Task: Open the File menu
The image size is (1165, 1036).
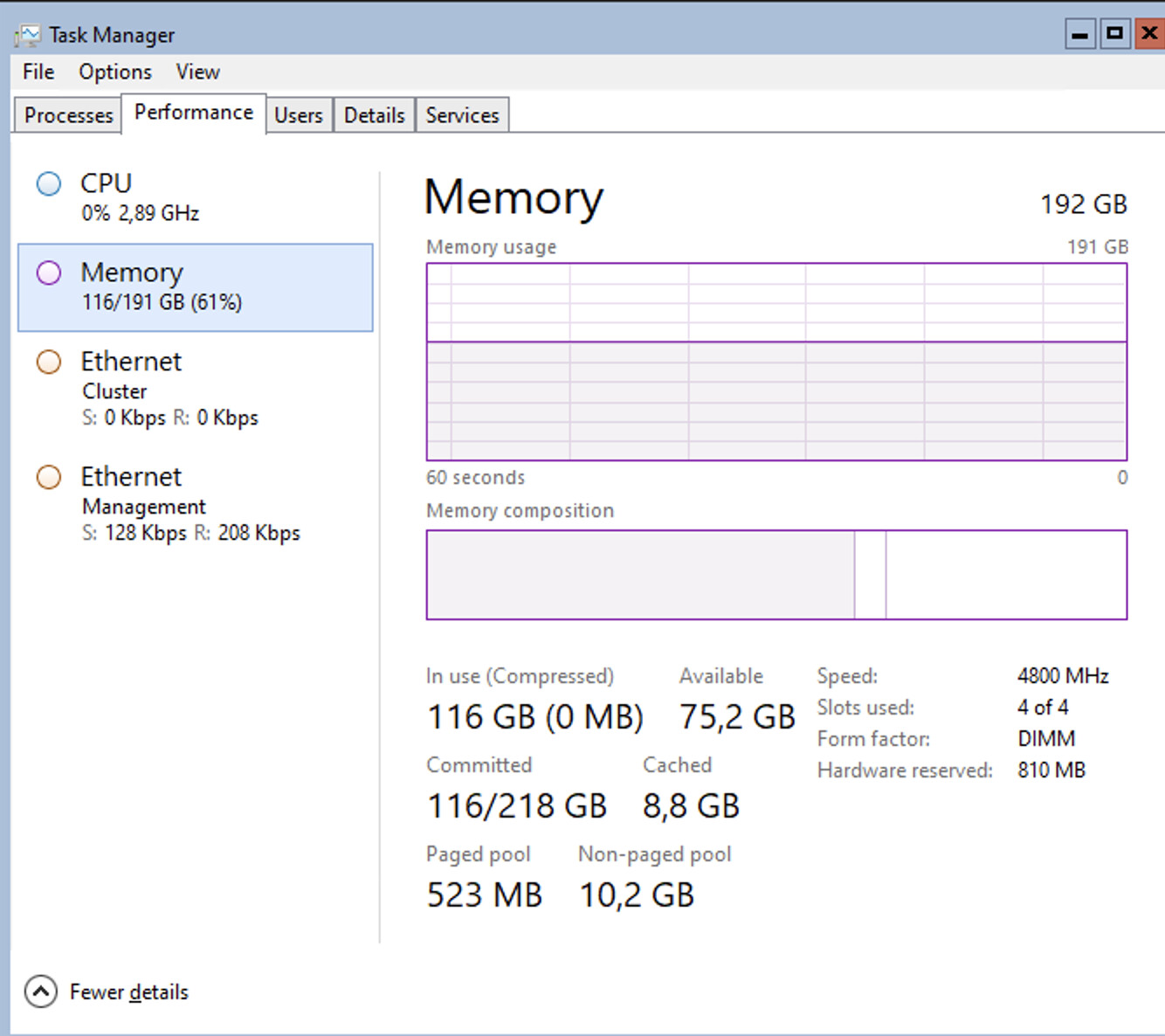Action: click(x=38, y=72)
